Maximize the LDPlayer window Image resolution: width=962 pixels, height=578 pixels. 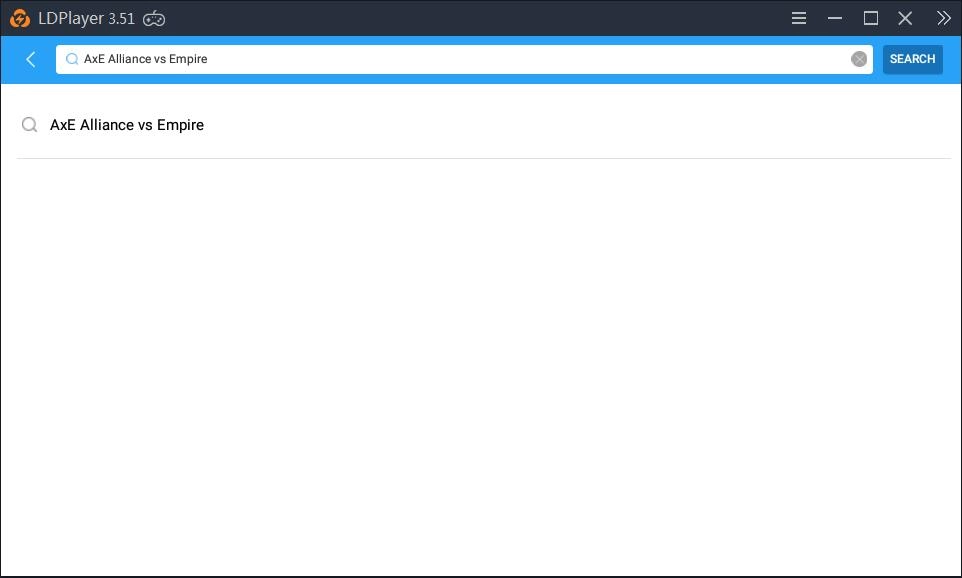[x=871, y=18]
